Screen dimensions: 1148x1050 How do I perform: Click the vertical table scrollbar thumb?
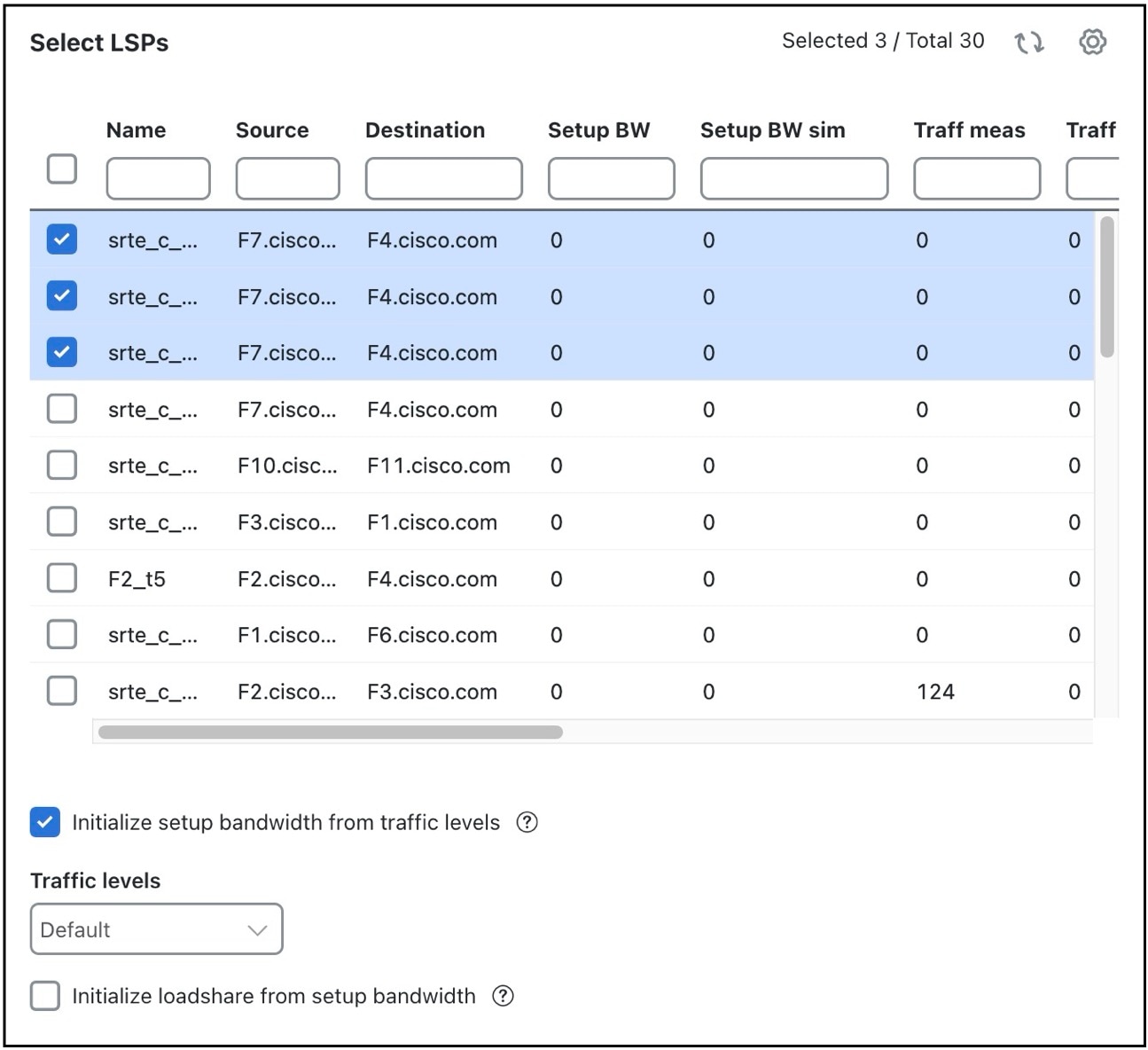(1106, 286)
